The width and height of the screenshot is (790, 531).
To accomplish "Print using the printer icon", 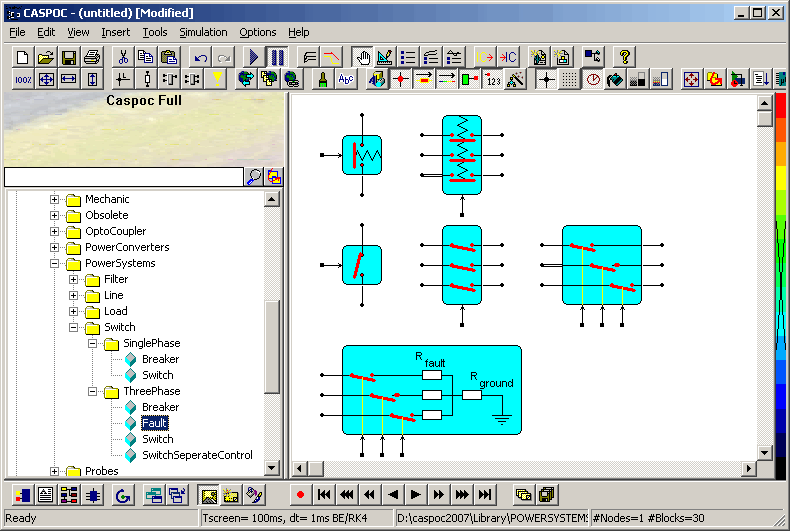I will tap(92, 57).
